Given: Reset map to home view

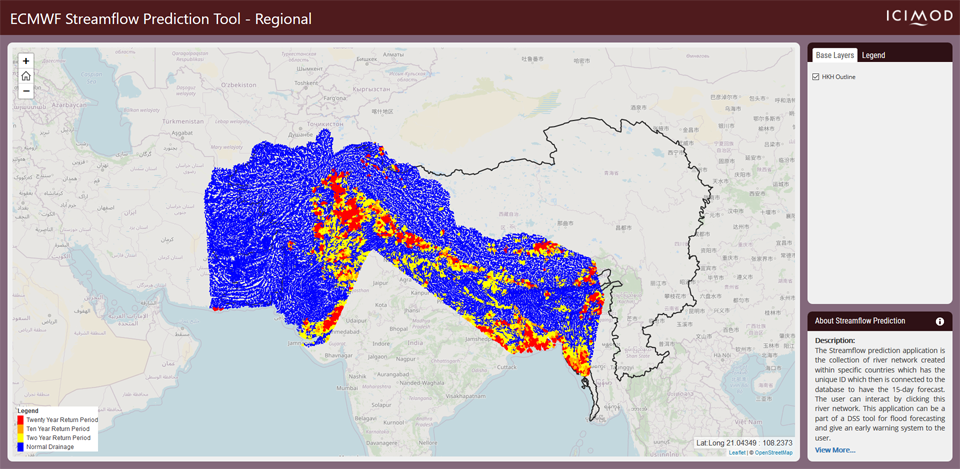Looking at the screenshot, I should click(26, 75).
